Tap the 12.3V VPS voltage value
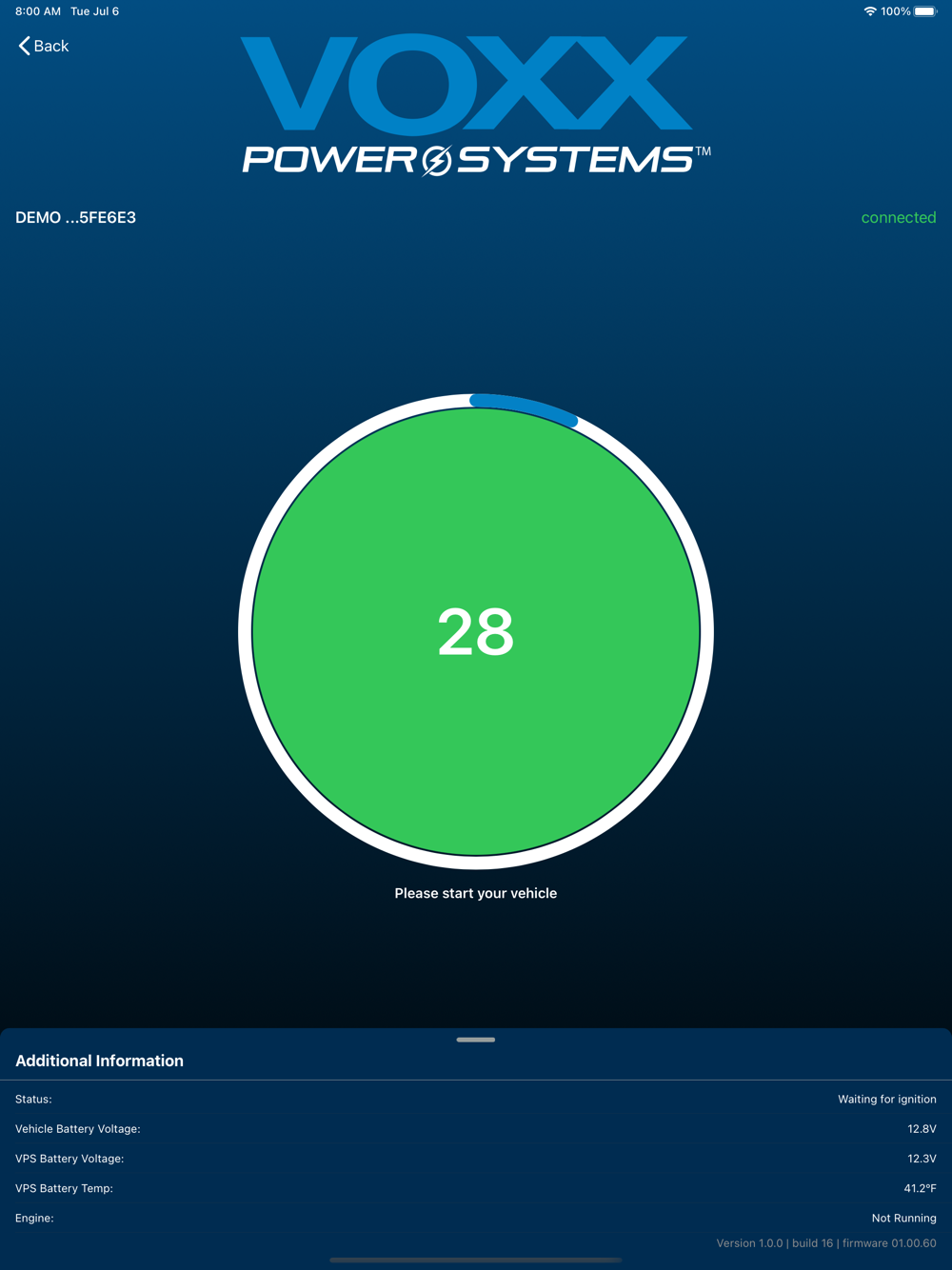Viewport: 952px width, 1270px height. [922, 1159]
